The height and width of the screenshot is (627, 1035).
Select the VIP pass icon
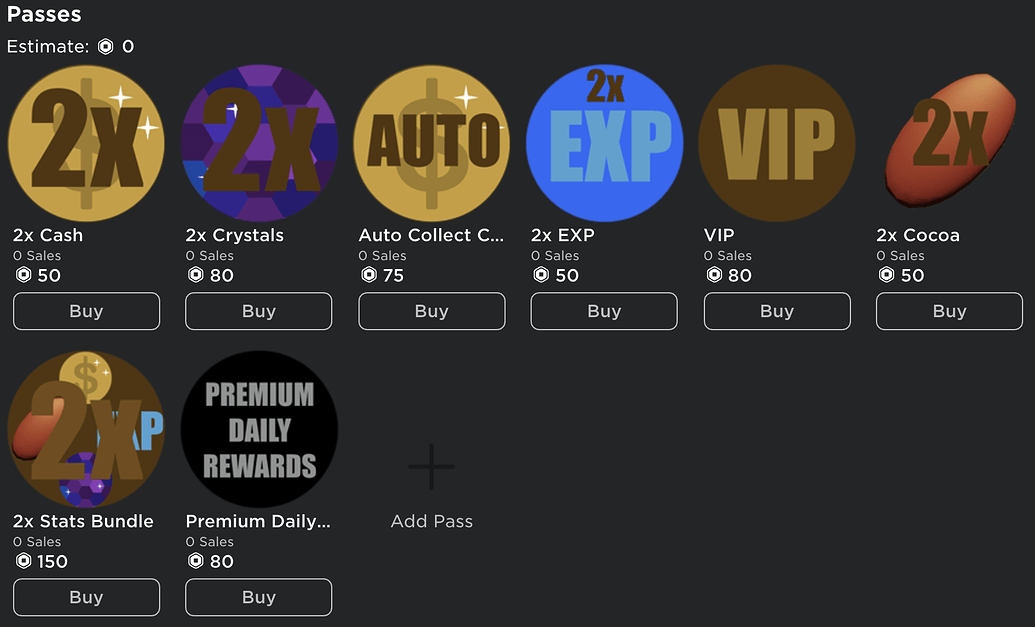tap(777, 143)
